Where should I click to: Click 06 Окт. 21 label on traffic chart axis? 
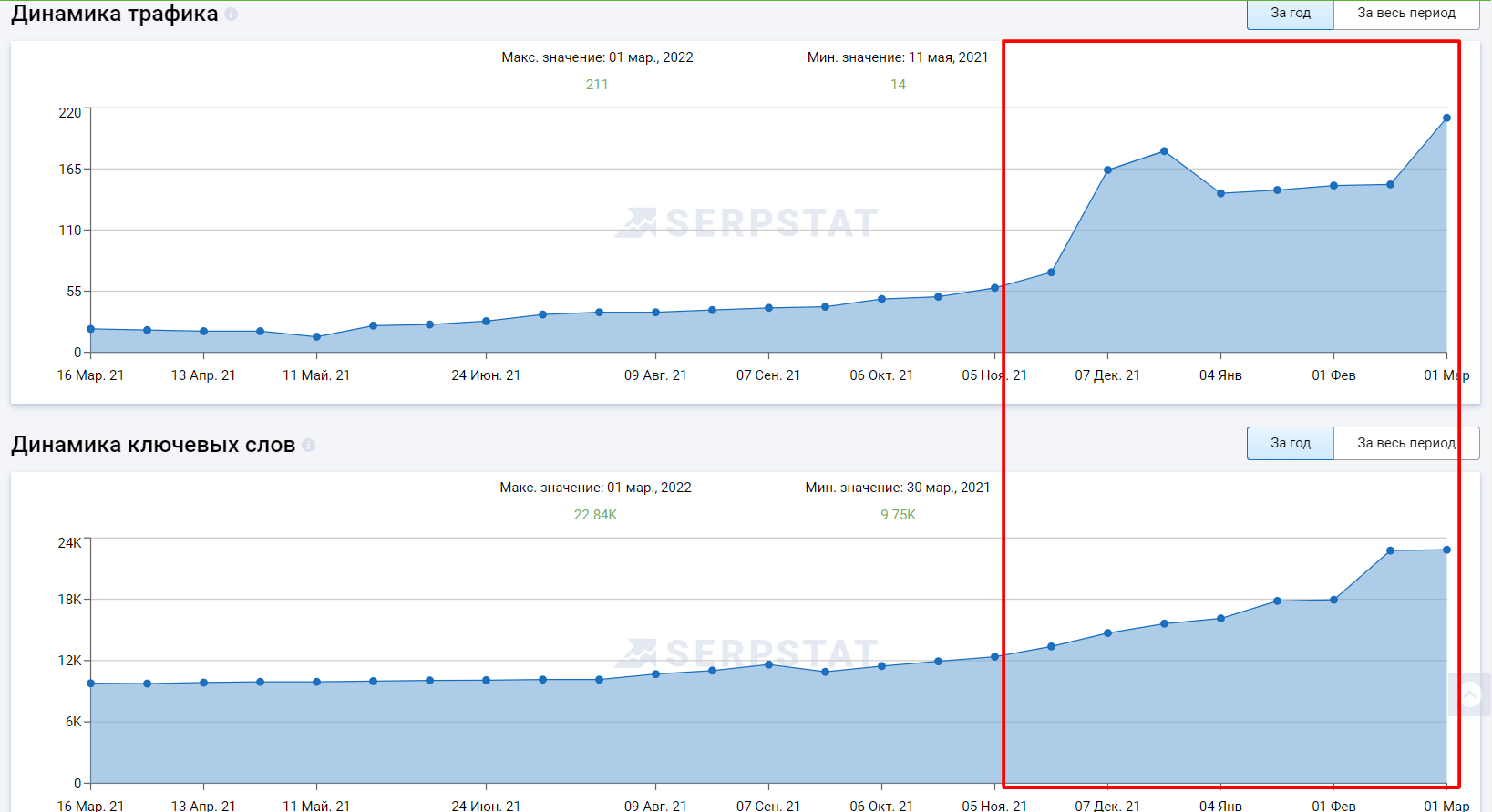point(881,375)
